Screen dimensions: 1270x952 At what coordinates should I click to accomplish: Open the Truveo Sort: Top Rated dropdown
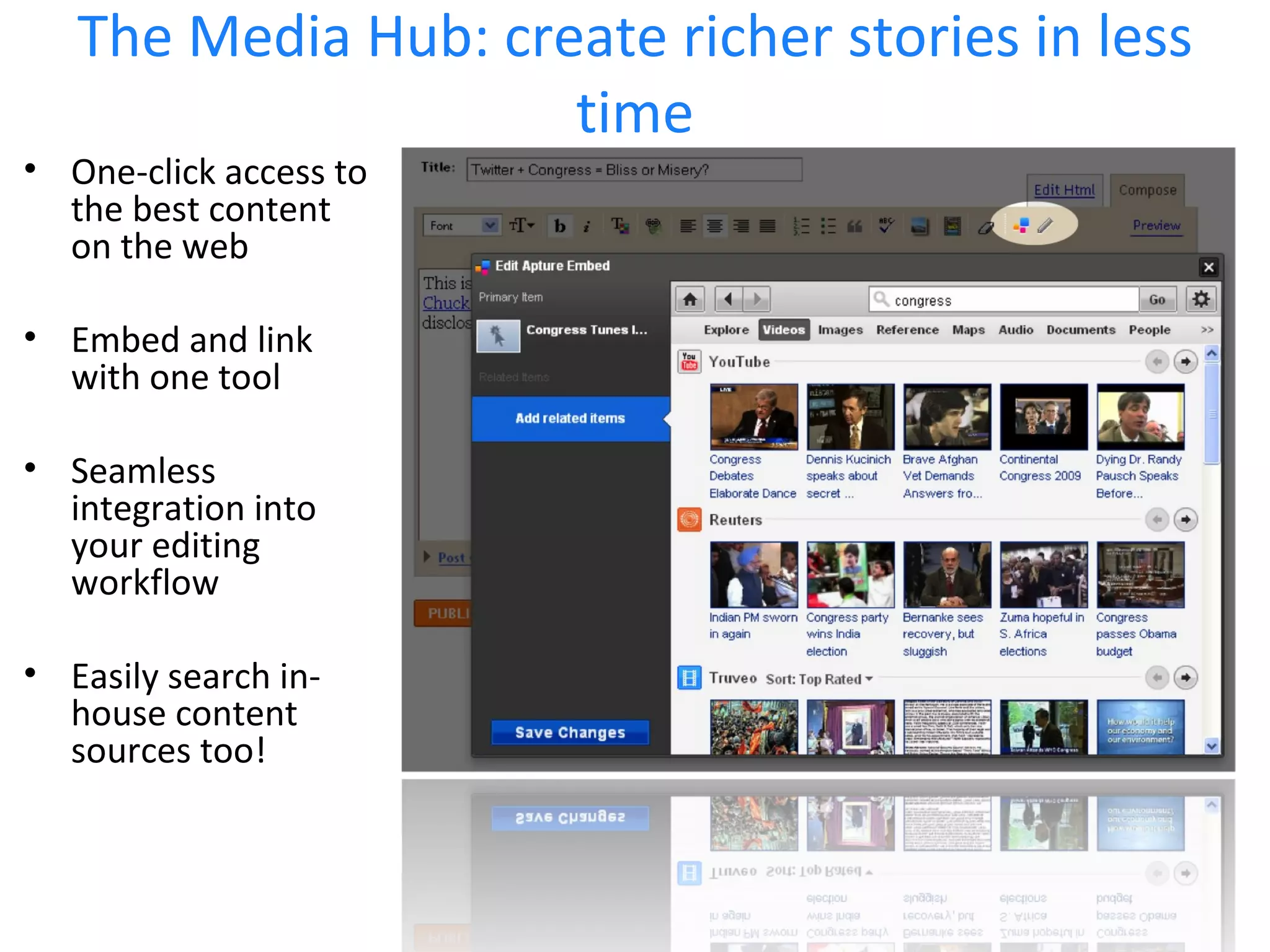[x=819, y=679]
